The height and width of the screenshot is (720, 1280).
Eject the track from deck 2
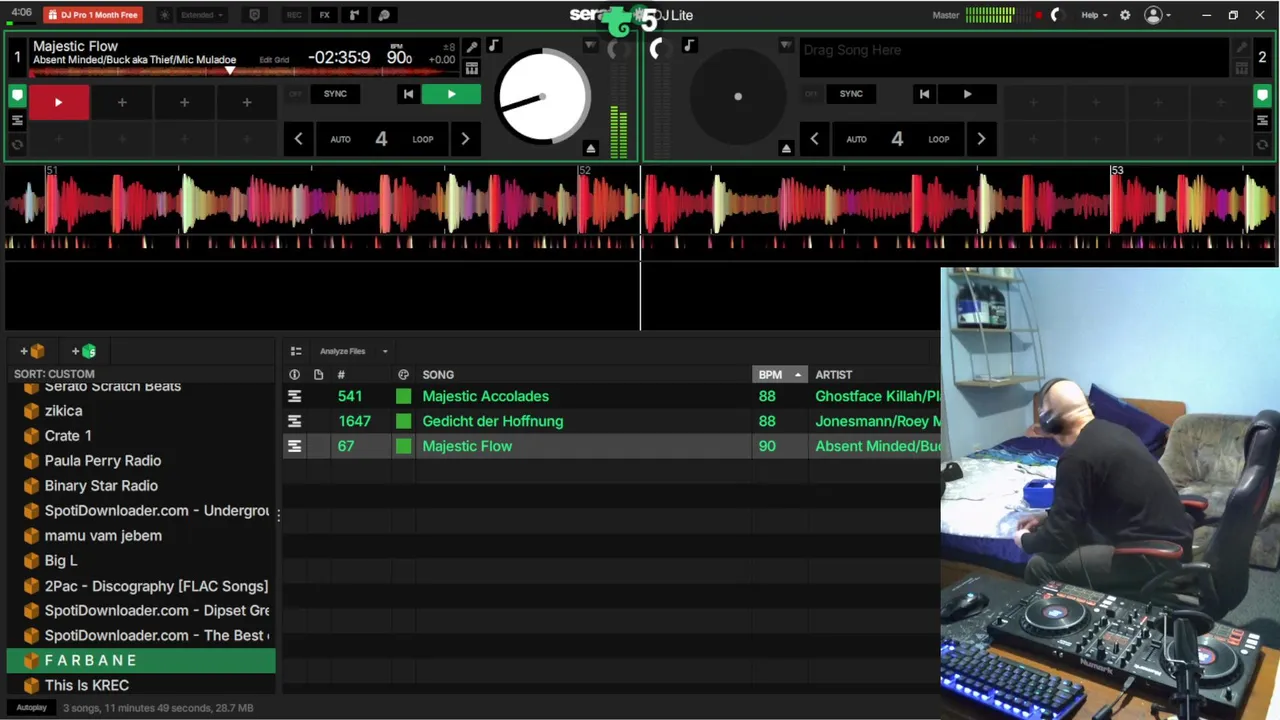(x=786, y=149)
